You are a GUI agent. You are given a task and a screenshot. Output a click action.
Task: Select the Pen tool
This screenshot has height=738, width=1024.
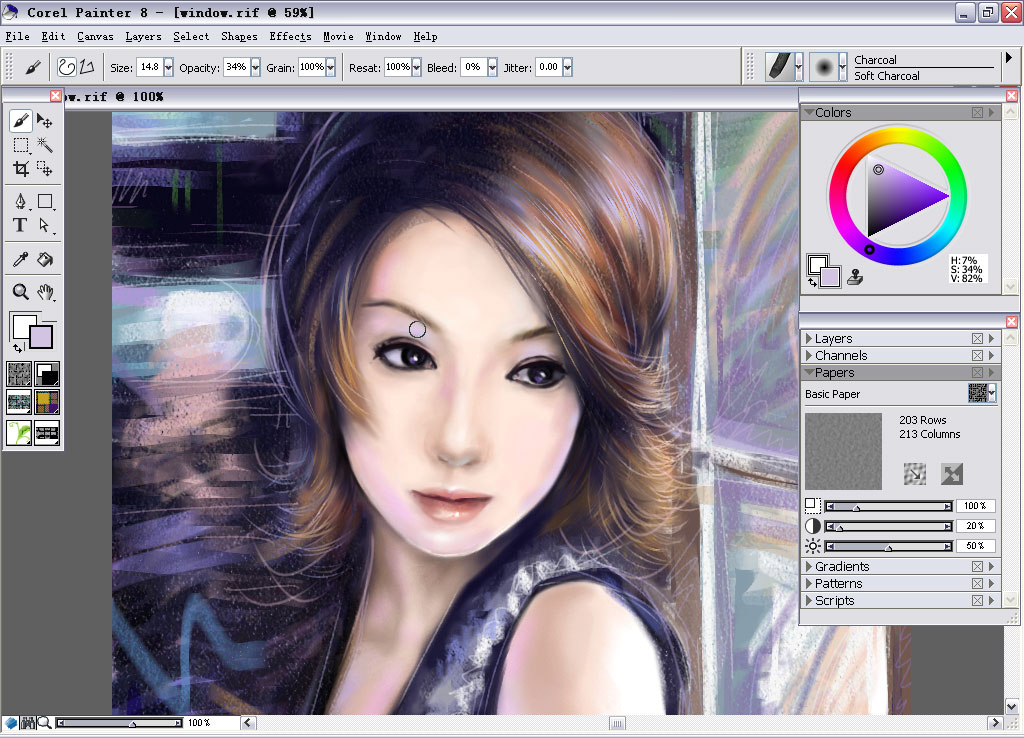point(20,201)
